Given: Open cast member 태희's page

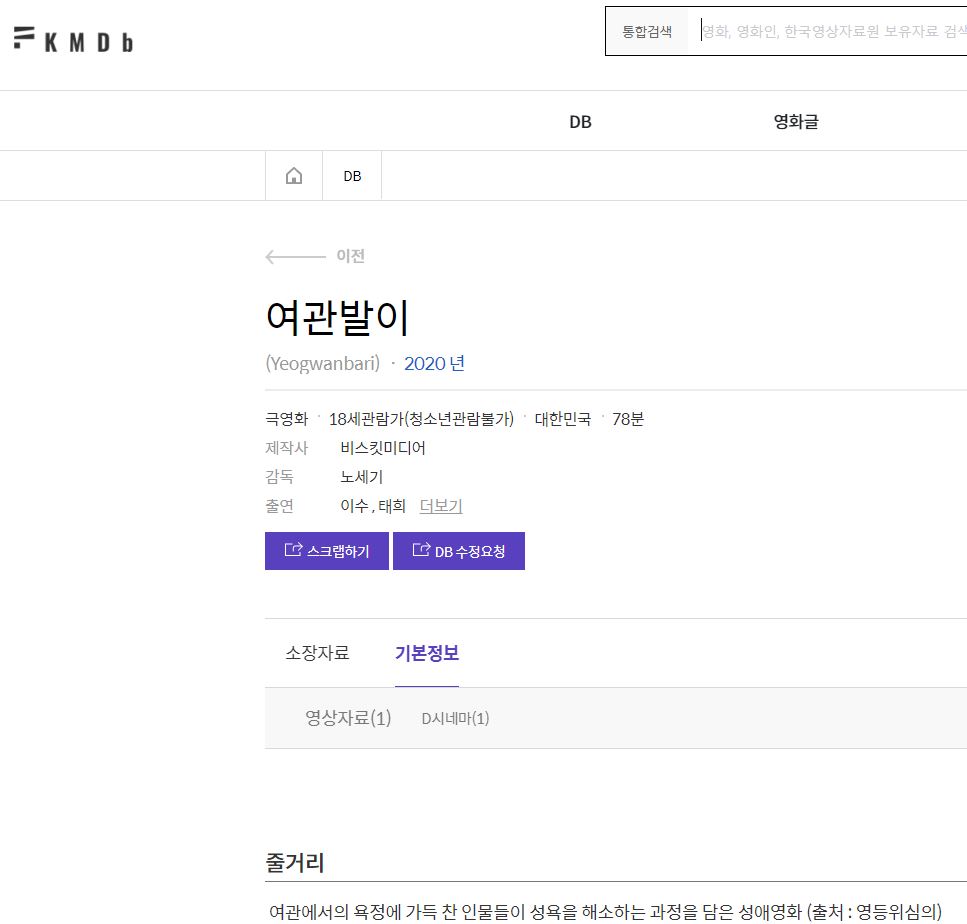Looking at the screenshot, I should [392, 506].
